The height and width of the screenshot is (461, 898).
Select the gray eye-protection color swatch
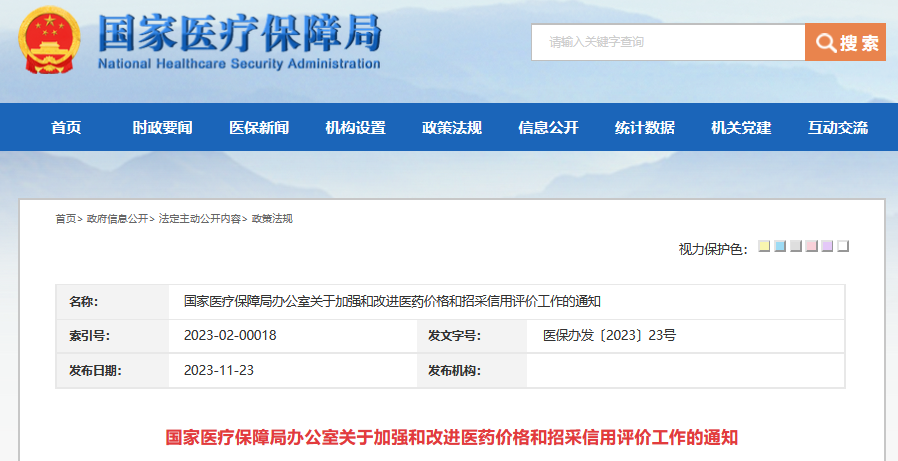795,246
